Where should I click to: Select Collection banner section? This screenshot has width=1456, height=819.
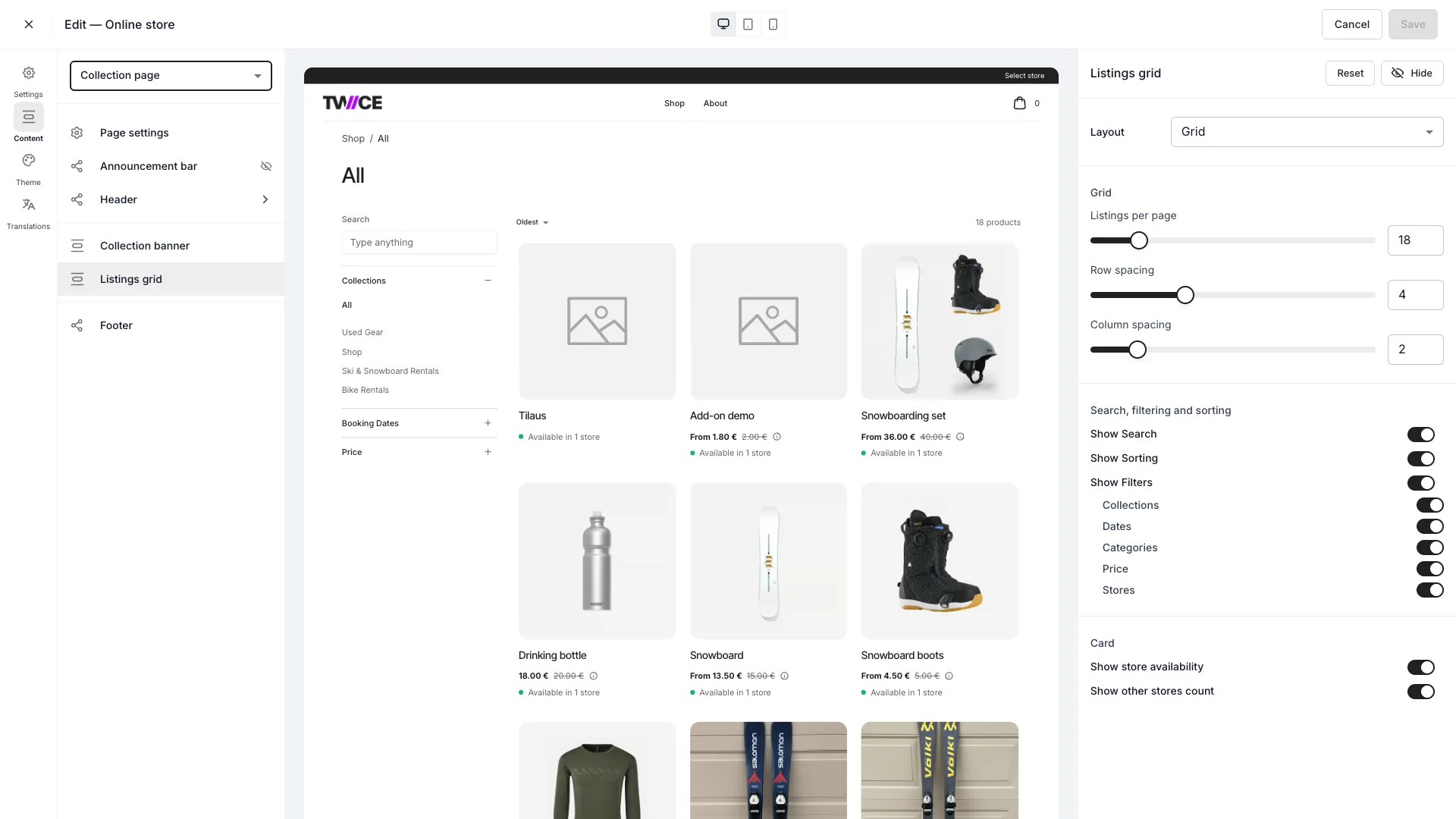[171, 246]
